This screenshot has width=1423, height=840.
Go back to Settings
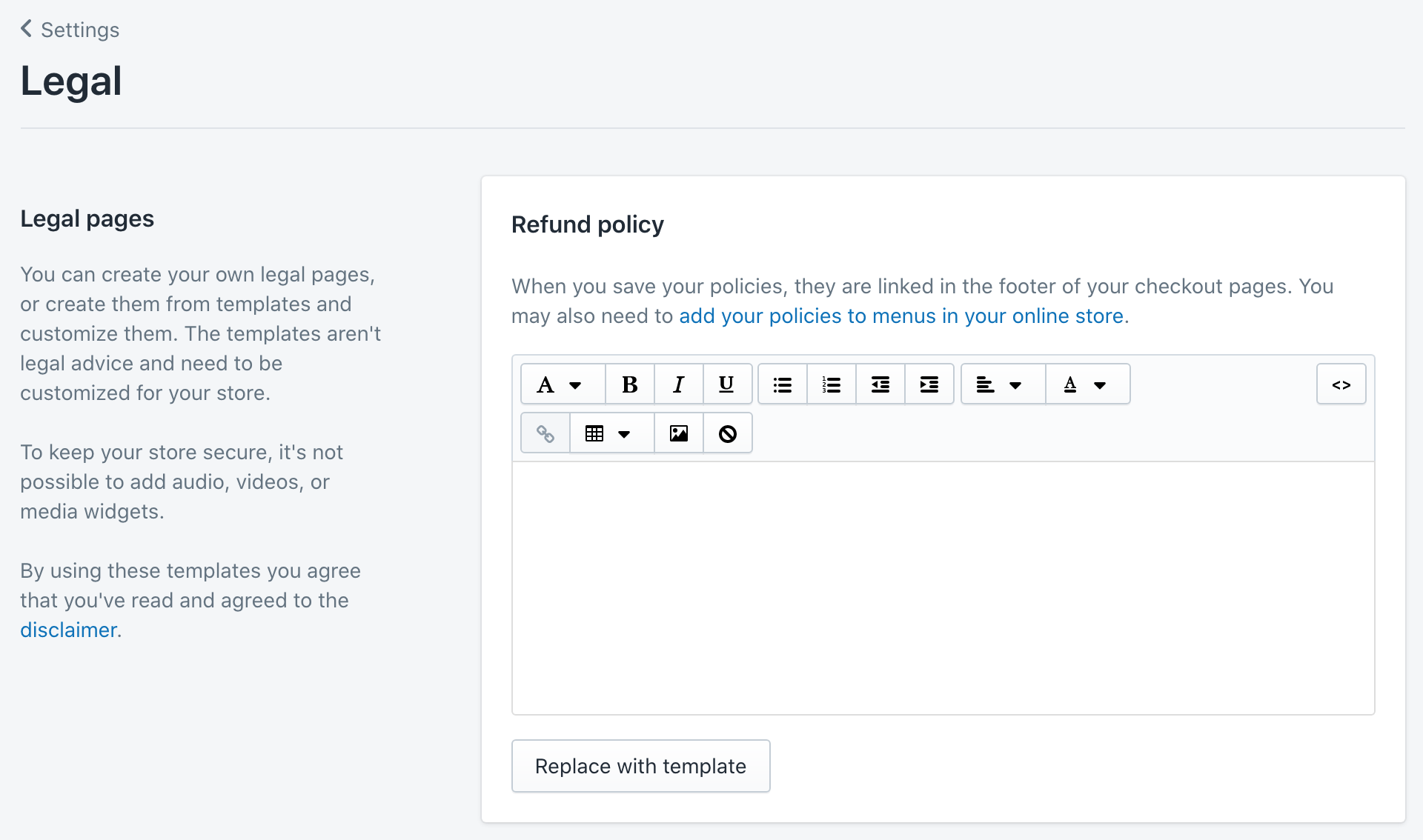70,30
